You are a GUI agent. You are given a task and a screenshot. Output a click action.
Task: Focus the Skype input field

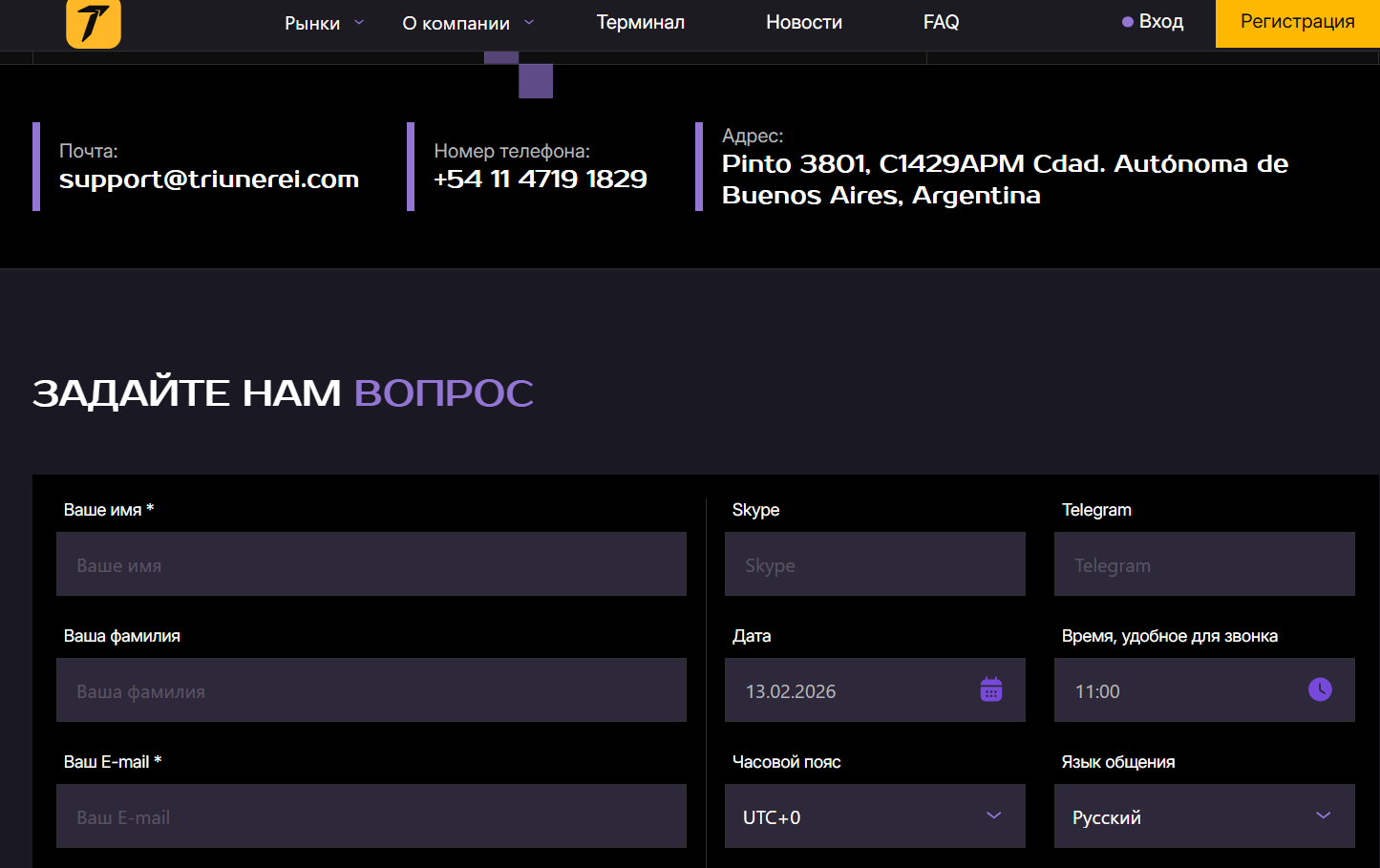click(x=875, y=564)
